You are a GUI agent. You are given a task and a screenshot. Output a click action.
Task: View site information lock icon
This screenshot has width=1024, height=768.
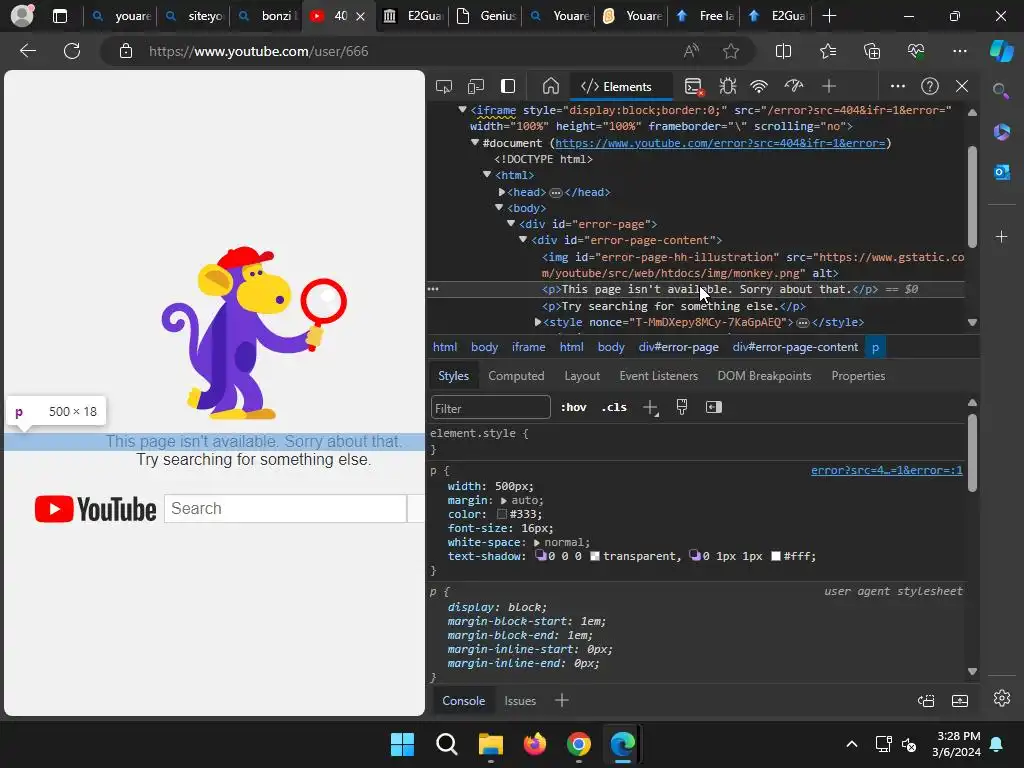[126, 51]
